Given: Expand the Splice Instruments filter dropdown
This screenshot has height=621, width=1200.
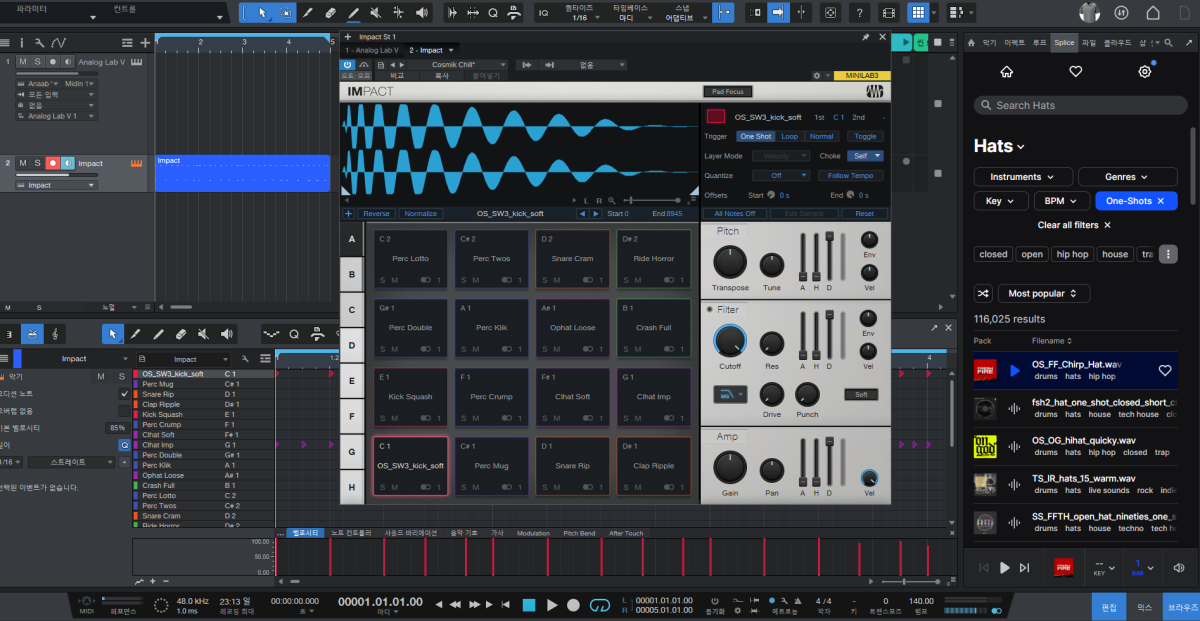Looking at the screenshot, I should pyautogui.click(x=1022, y=177).
